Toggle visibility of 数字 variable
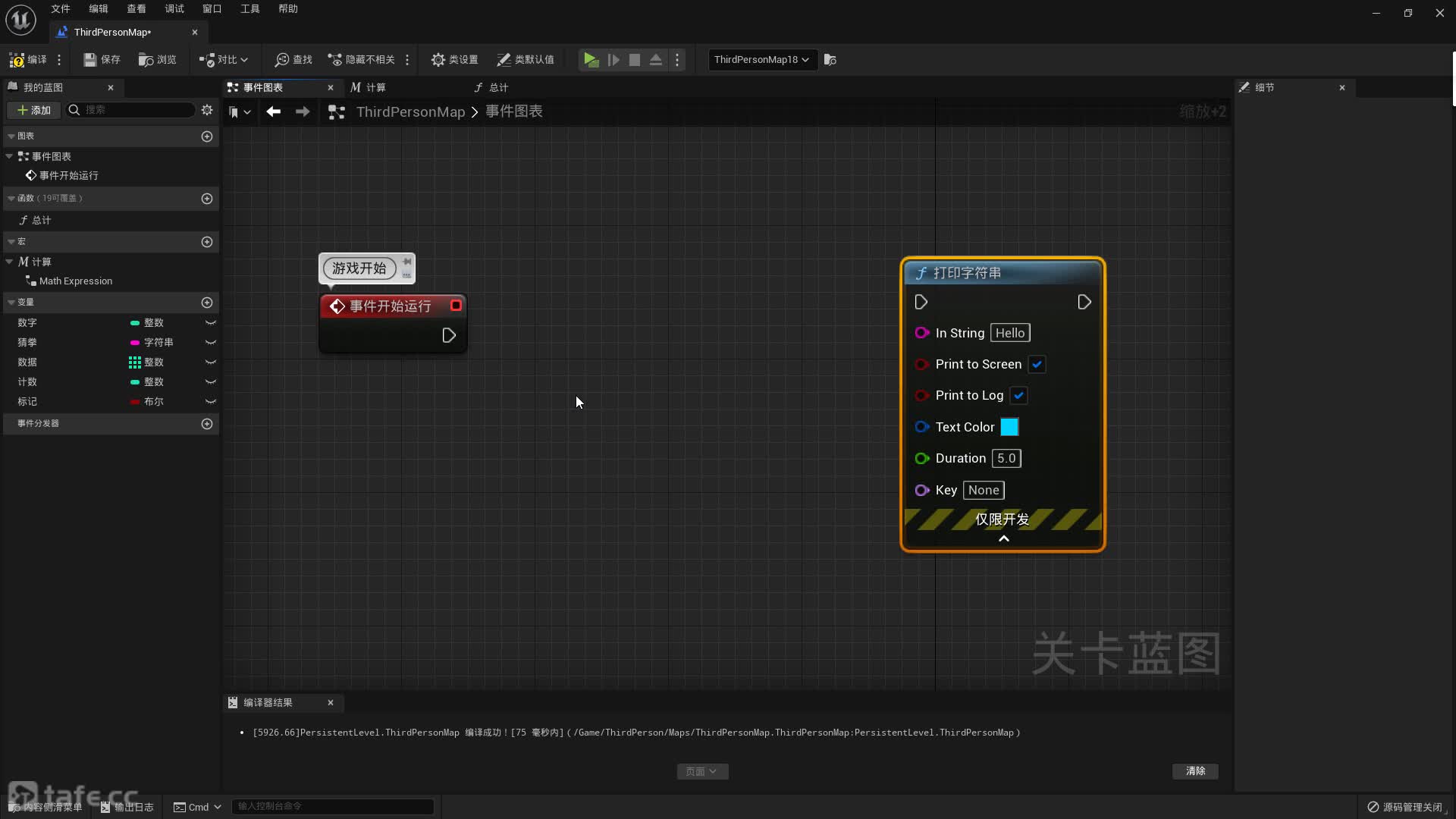The height and width of the screenshot is (819, 1456). pyautogui.click(x=211, y=322)
